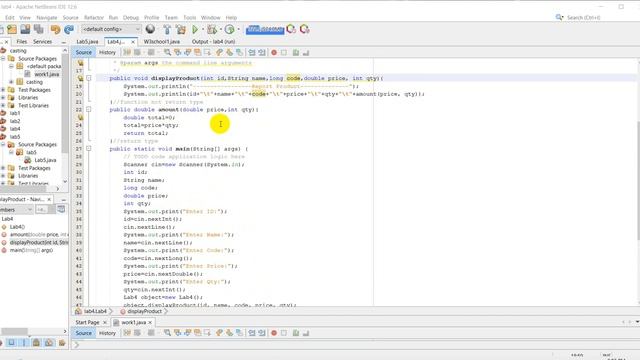Click the Search icon in top right
Screen dimensions: 640x360
[x=559, y=17]
